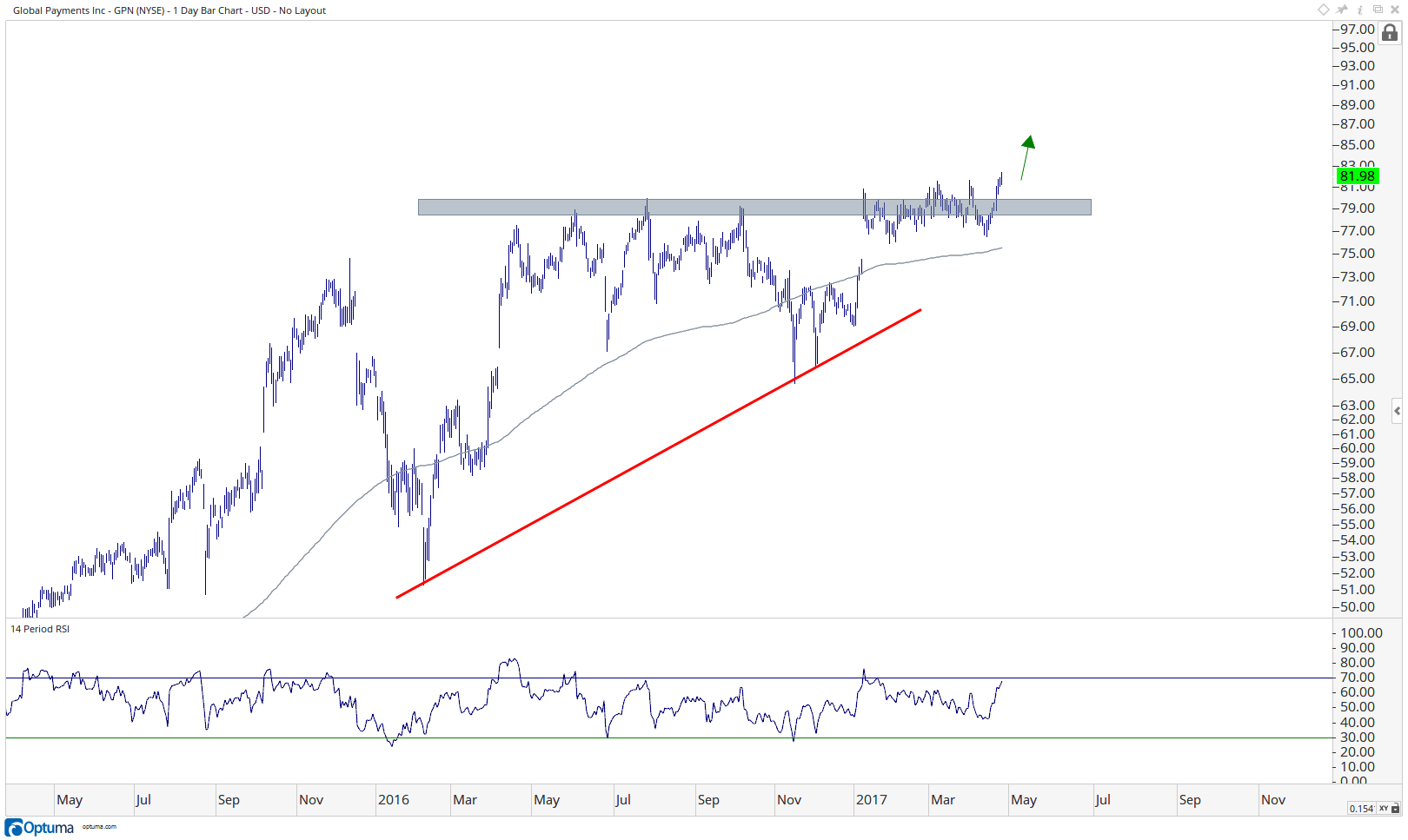This screenshot has height=840, width=1408.
Task: Select the 14 Period RSI label
Action: tap(40, 629)
